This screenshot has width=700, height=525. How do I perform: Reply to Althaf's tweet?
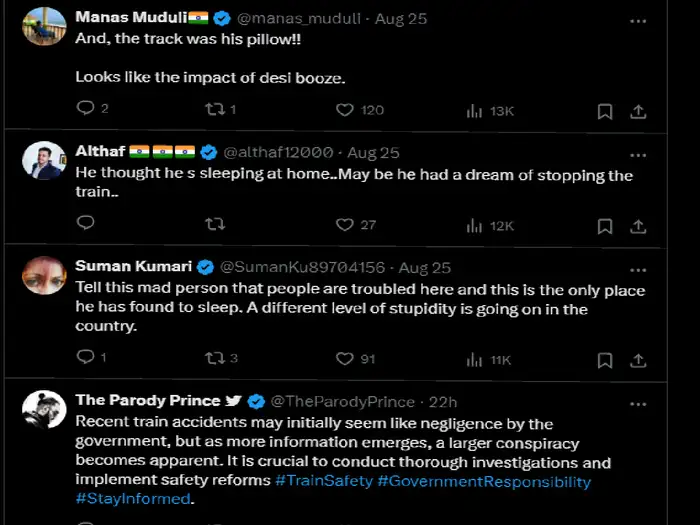pos(85,225)
